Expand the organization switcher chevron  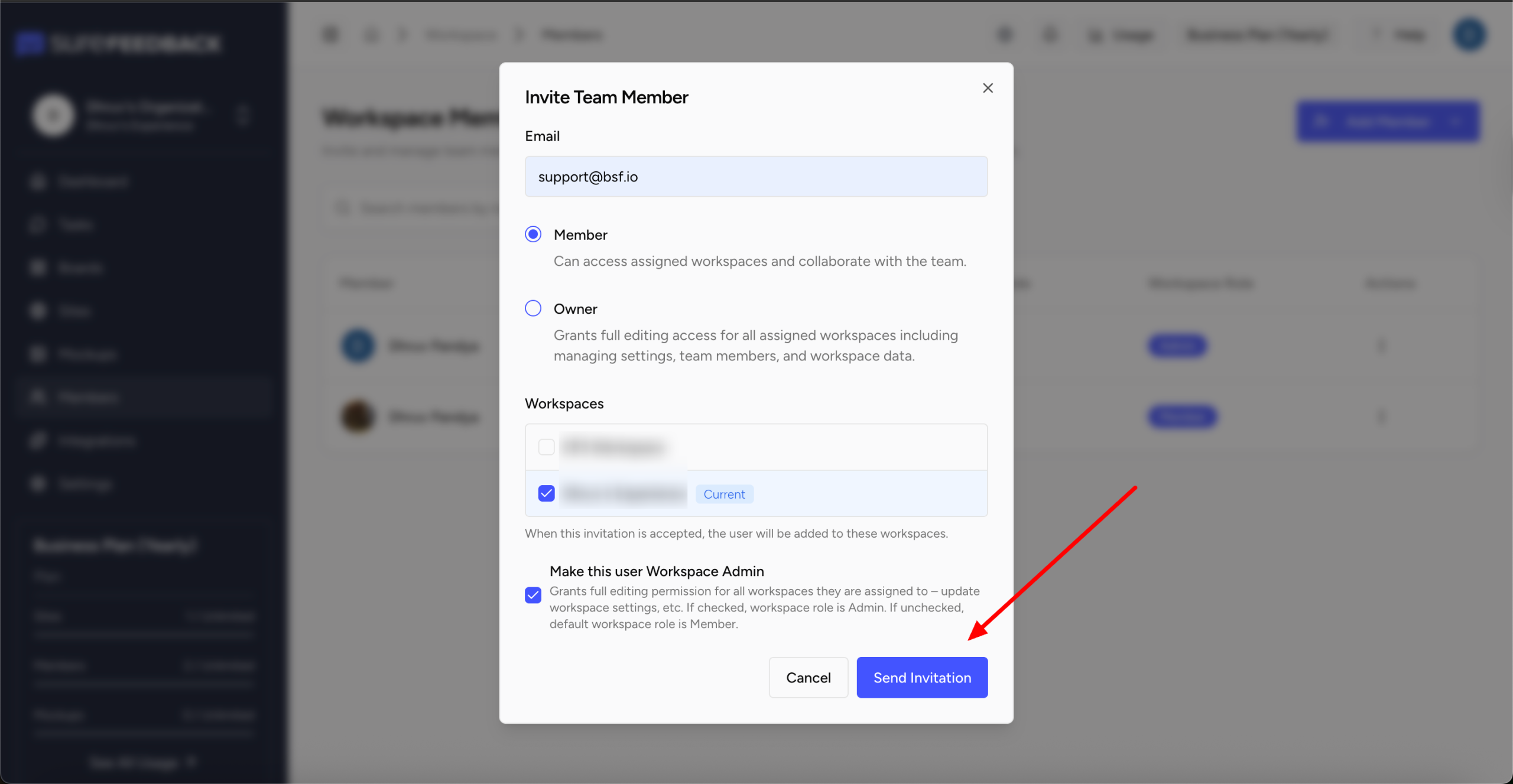pyautogui.click(x=242, y=115)
